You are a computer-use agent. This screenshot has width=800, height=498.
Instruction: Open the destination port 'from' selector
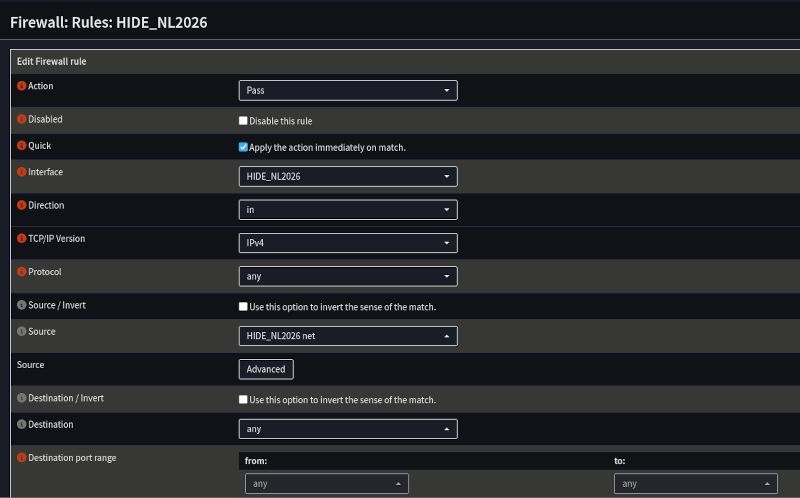pos(326,484)
